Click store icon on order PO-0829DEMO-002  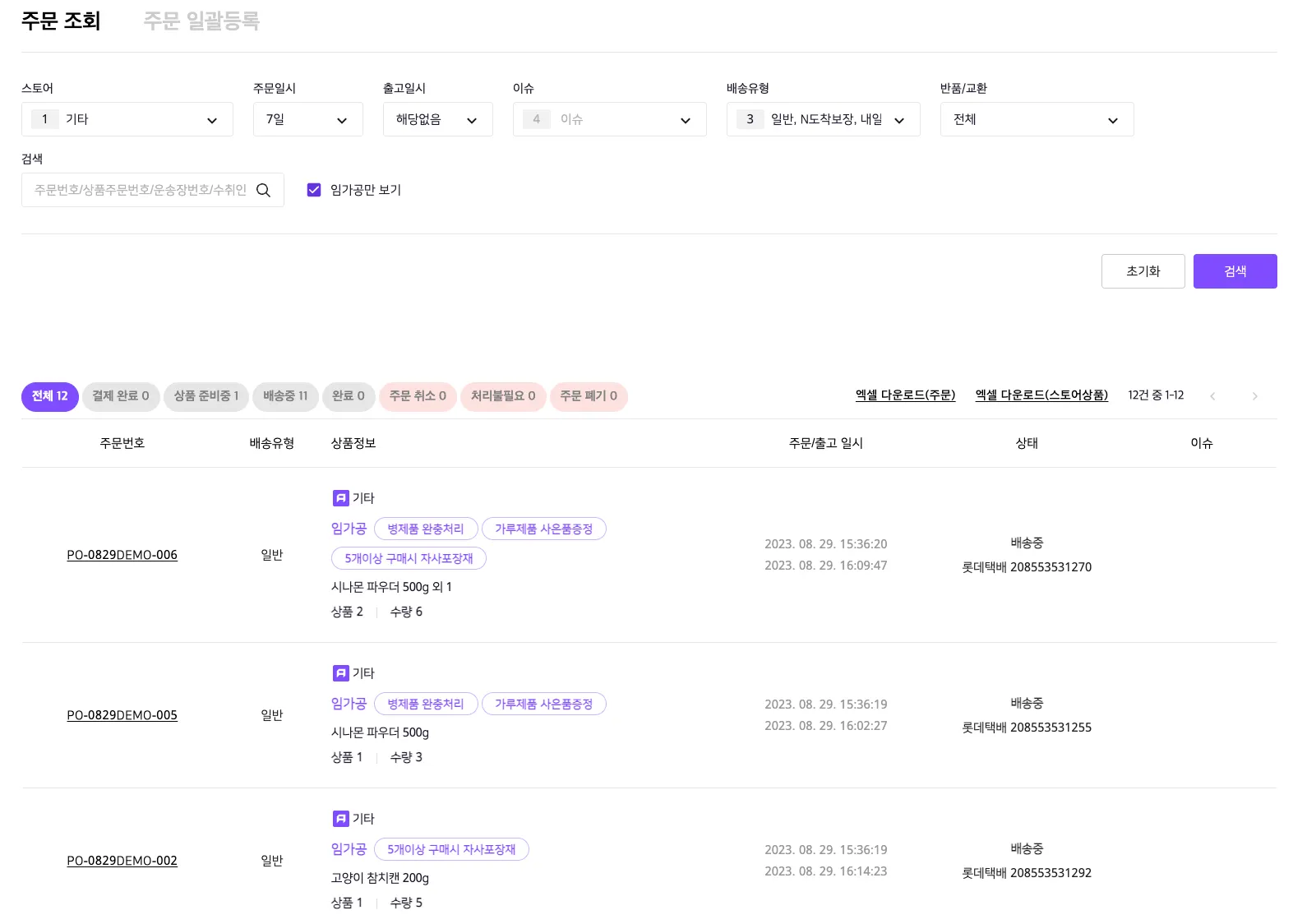[x=340, y=819]
